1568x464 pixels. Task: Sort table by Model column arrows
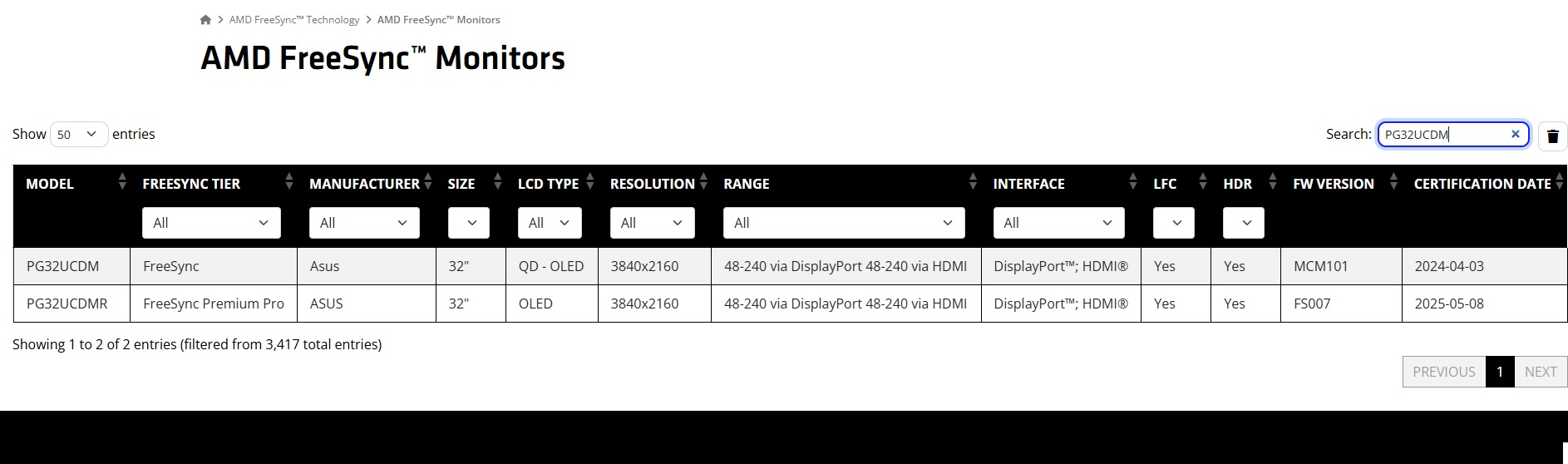(x=122, y=181)
